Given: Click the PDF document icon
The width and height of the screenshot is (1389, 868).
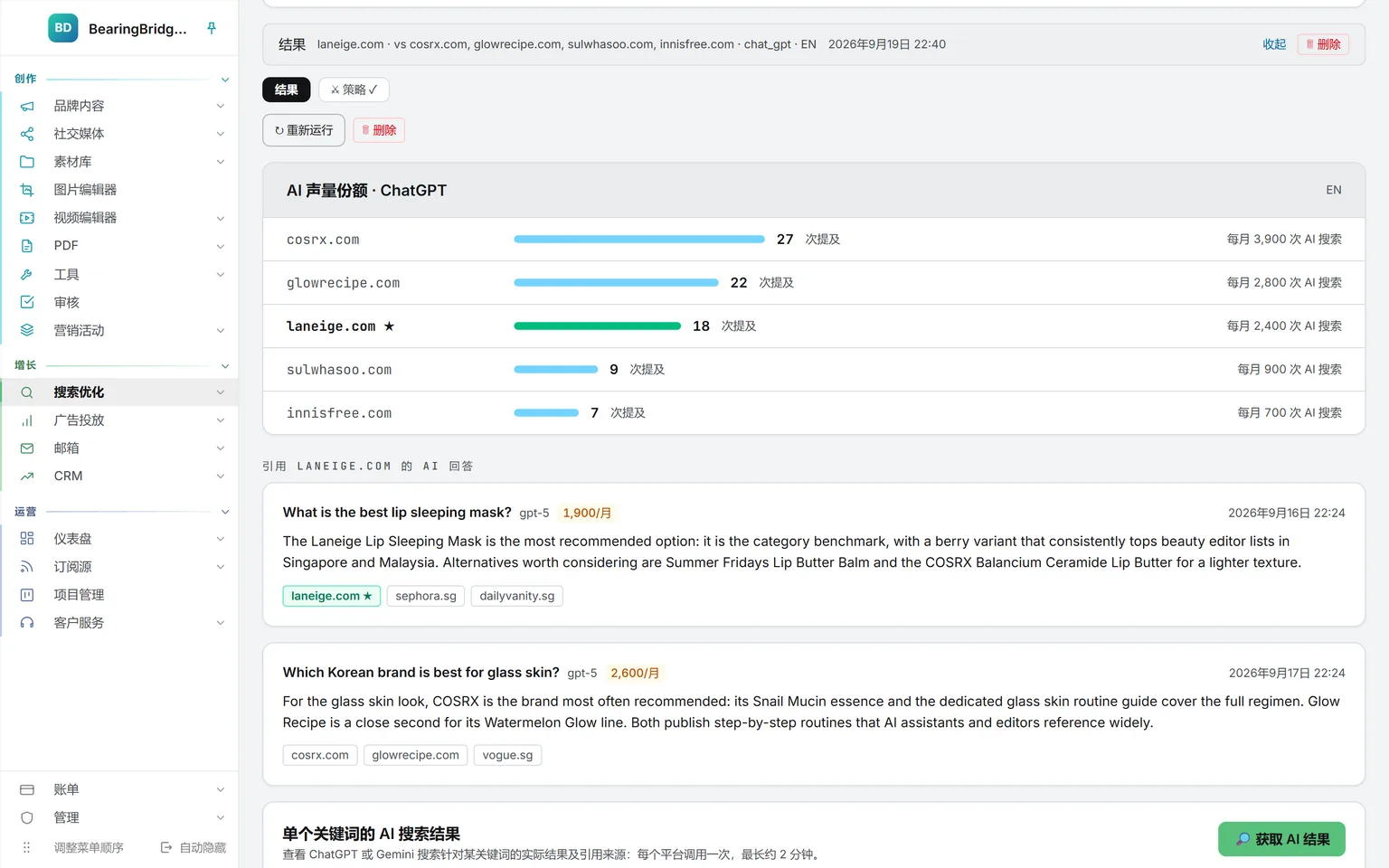Looking at the screenshot, I should coord(27,246).
